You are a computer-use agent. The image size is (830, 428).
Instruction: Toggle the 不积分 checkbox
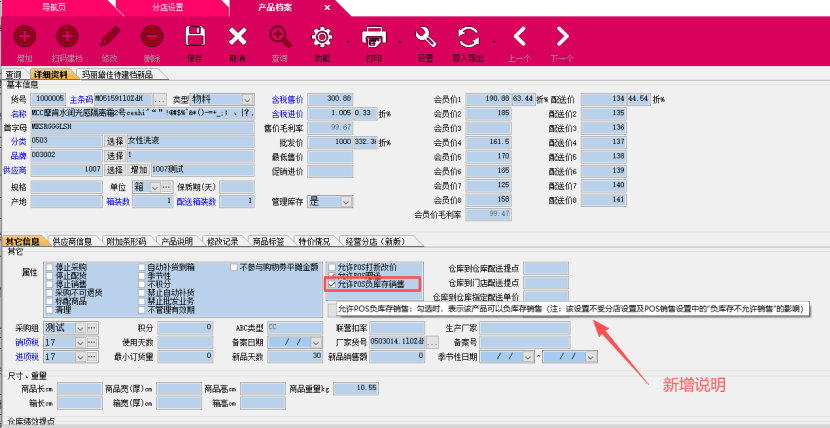coord(142,284)
